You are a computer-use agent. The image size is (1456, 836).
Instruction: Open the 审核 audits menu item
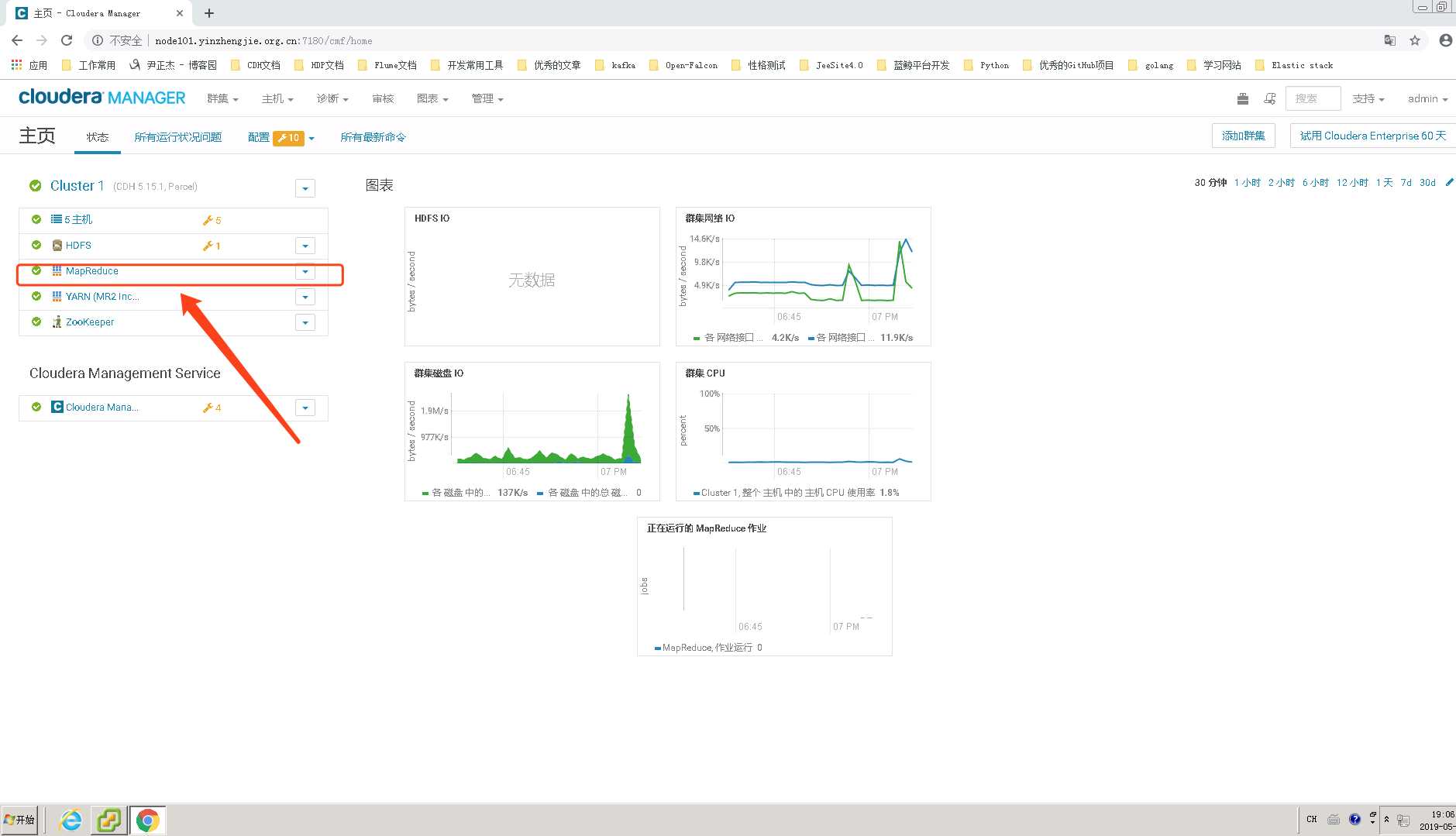383,98
